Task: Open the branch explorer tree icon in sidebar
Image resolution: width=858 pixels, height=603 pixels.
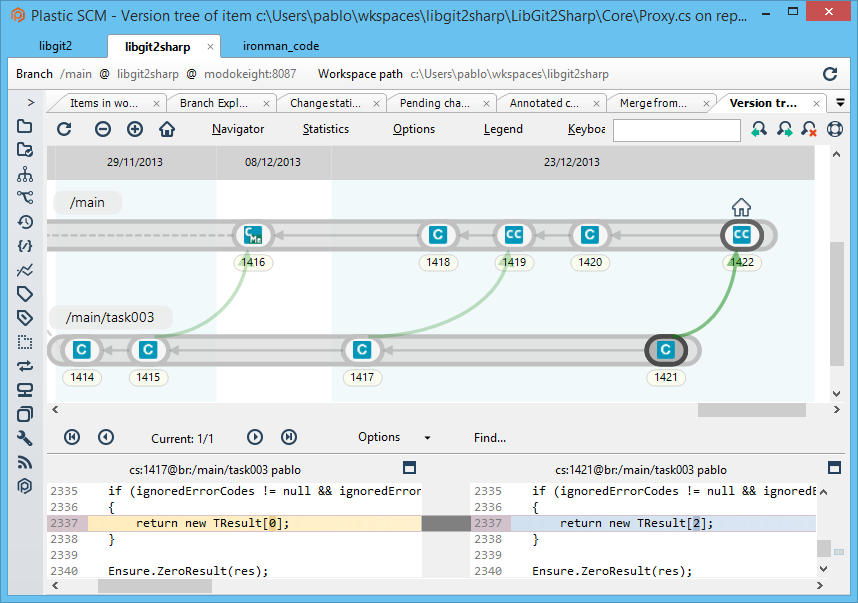Action: pyautogui.click(x=25, y=174)
